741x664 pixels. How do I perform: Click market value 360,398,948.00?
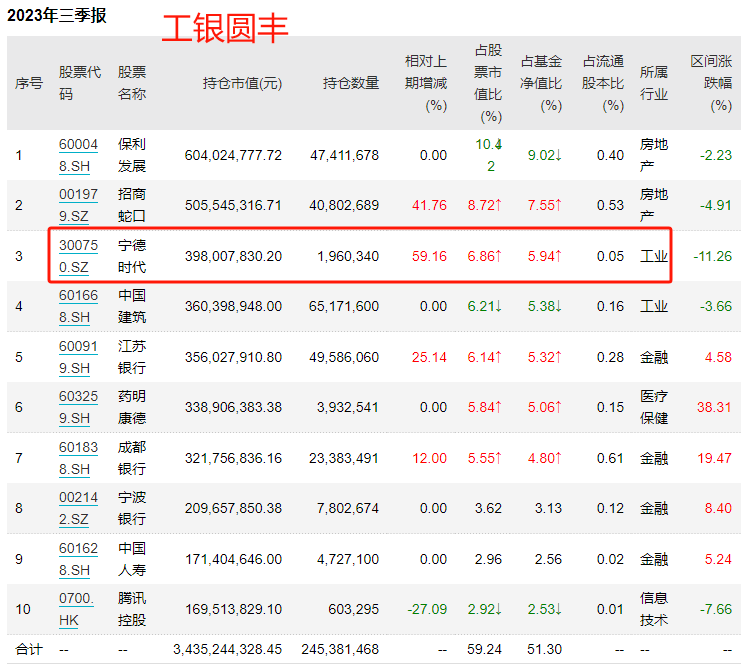pos(233,306)
